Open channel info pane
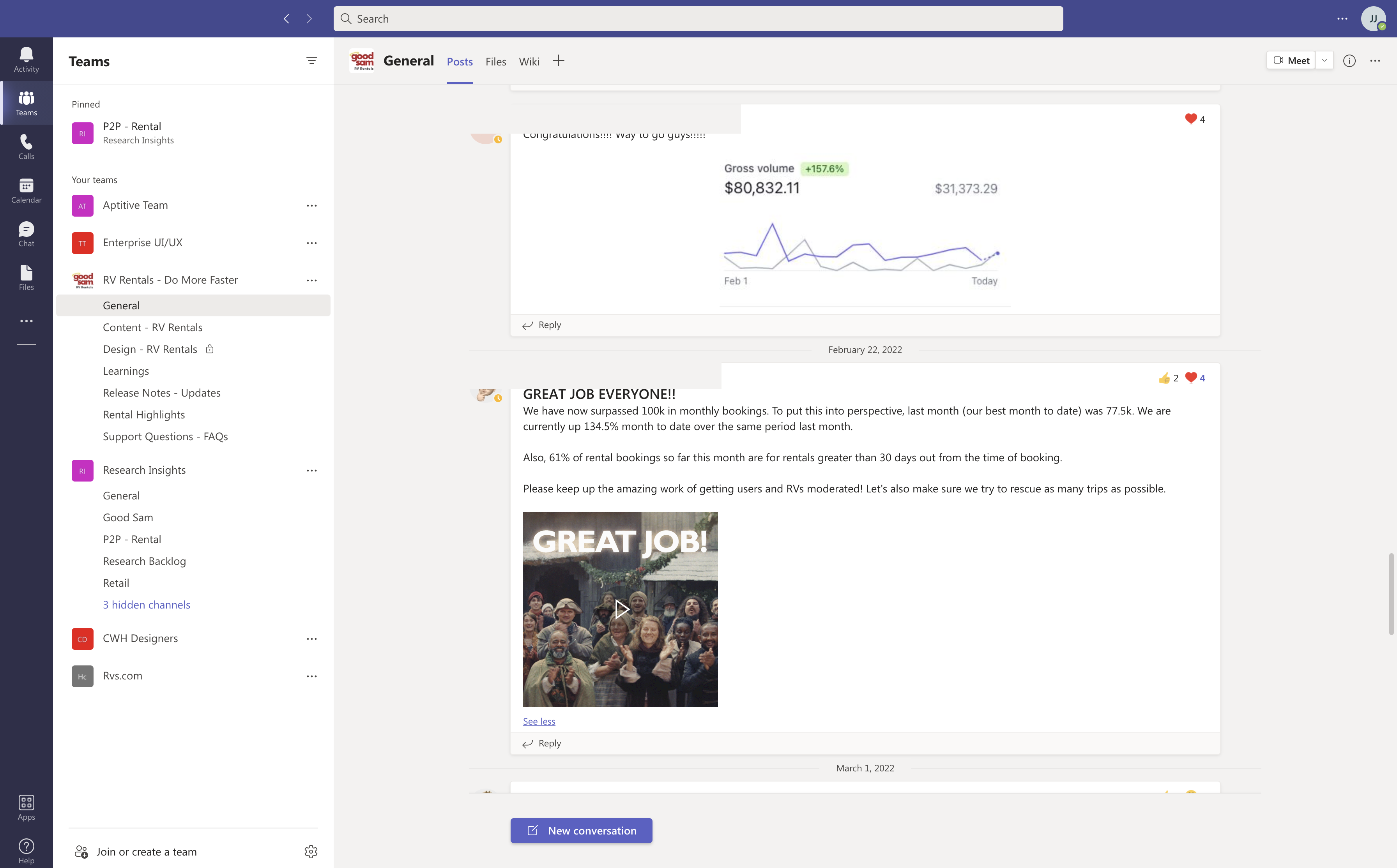Image resolution: width=1397 pixels, height=868 pixels. (1349, 60)
